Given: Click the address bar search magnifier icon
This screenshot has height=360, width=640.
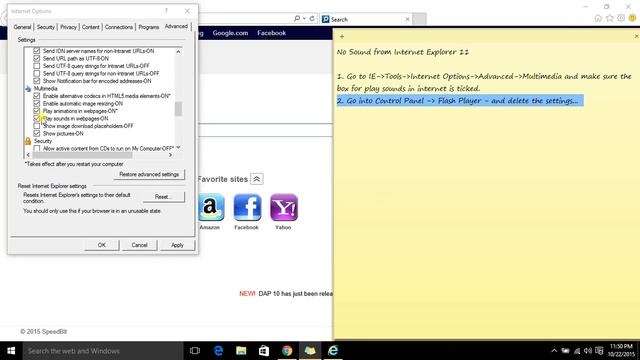Looking at the screenshot, I should click(x=297, y=18).
